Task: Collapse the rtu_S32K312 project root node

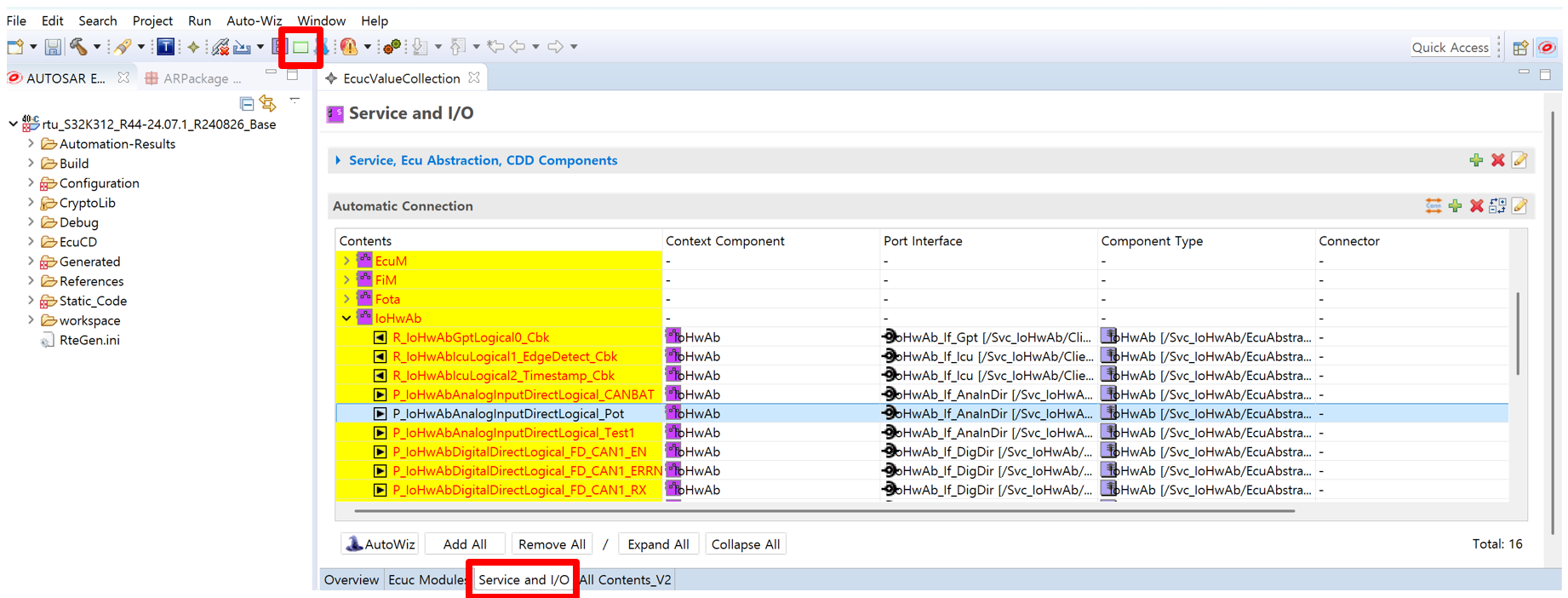Action: (x=13, y=124)
